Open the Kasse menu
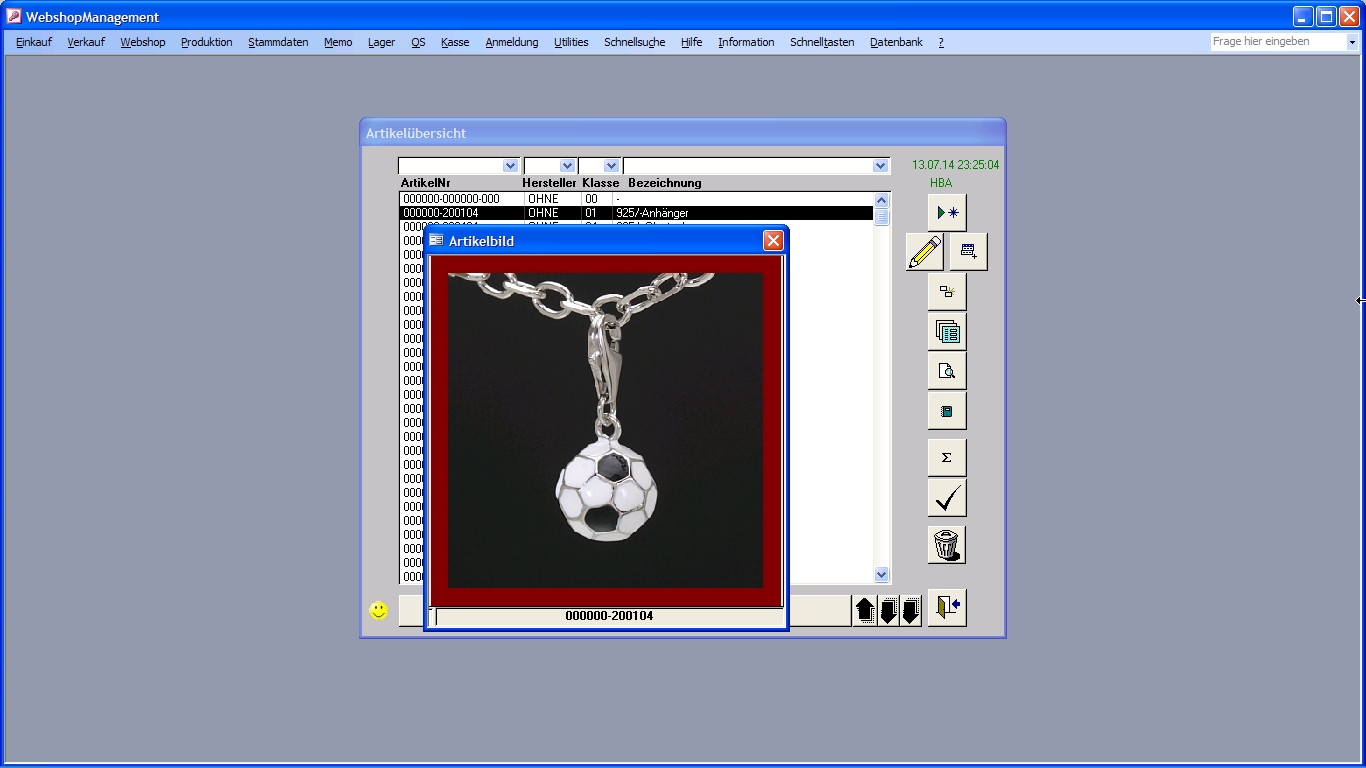The image size is (1366, 768). 455,42
